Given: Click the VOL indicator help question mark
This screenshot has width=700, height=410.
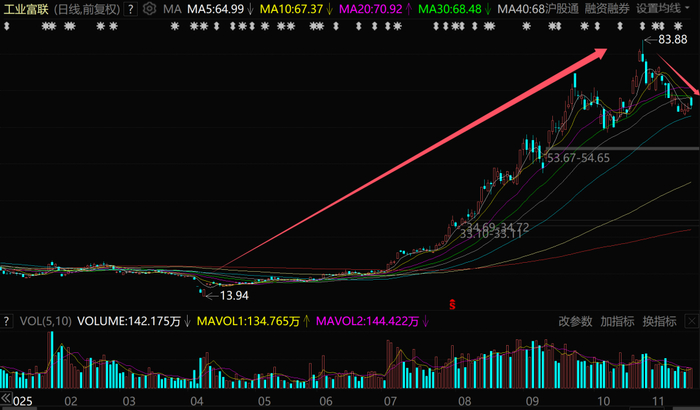Looking at the screenshot, I should pos(6,321).
